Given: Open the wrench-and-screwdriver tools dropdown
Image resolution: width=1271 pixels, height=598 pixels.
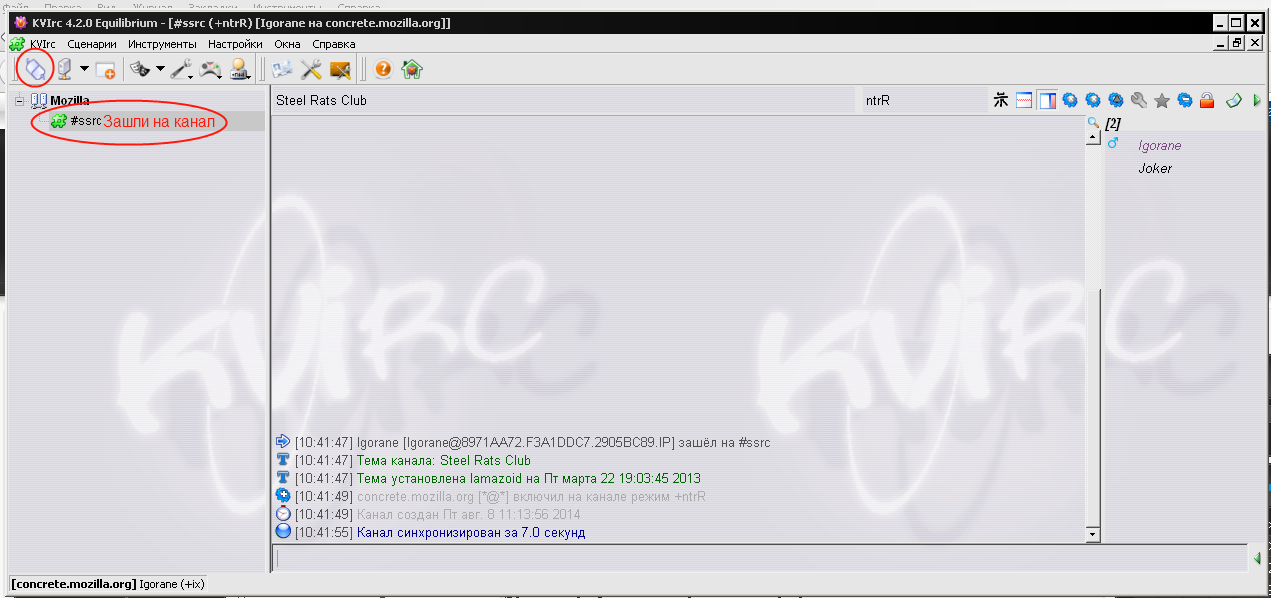Looking at the screenshot, I should pos(182,69).
